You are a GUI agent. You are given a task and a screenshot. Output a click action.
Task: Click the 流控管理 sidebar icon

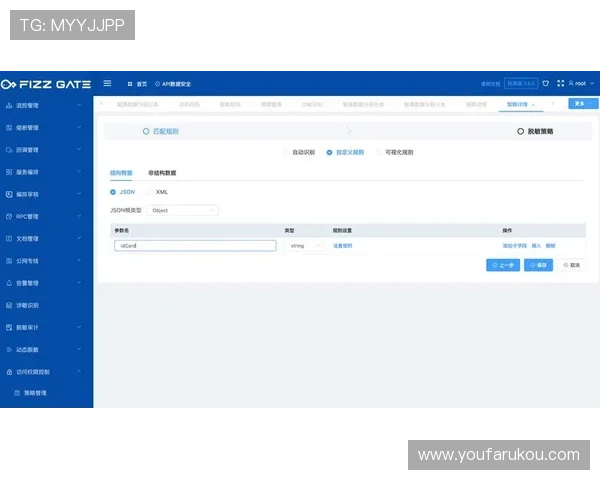9,105
